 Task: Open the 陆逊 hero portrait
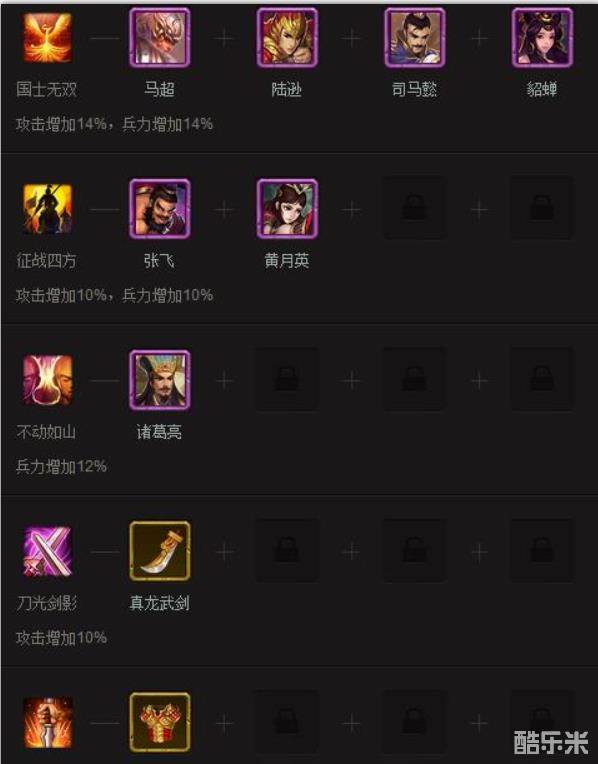point(288,38)
